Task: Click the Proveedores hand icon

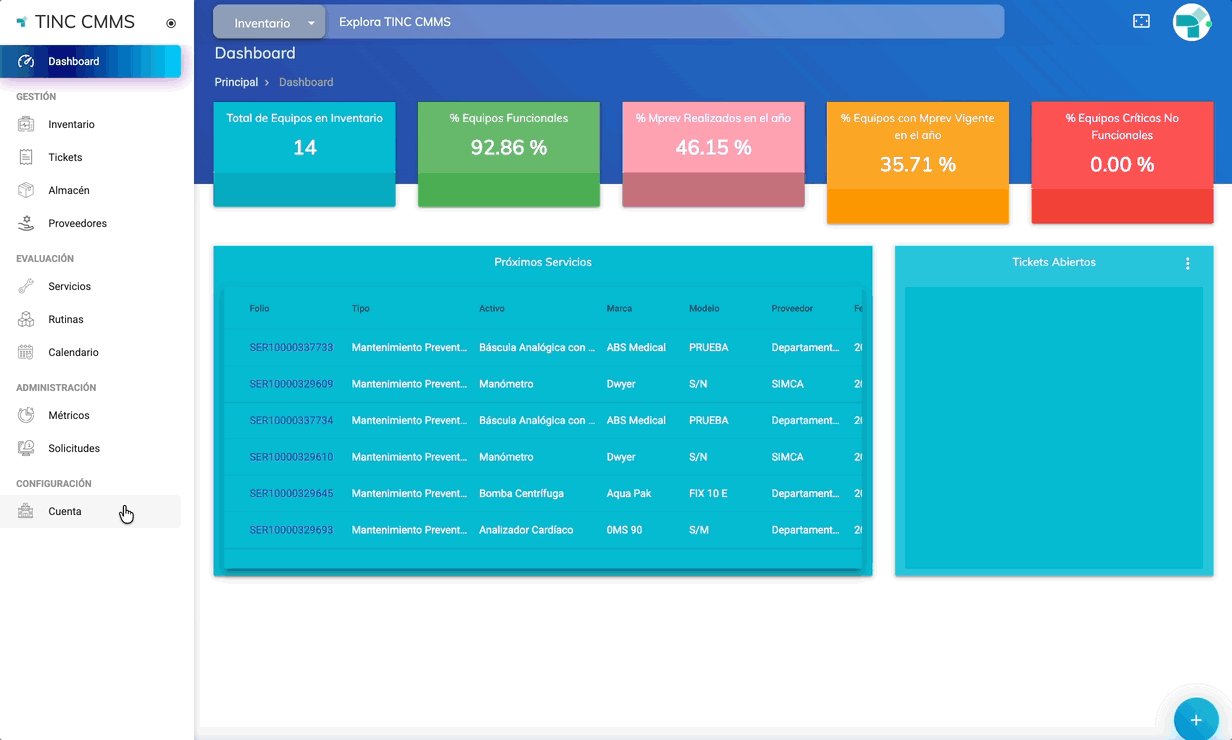Action: (27, 224)
